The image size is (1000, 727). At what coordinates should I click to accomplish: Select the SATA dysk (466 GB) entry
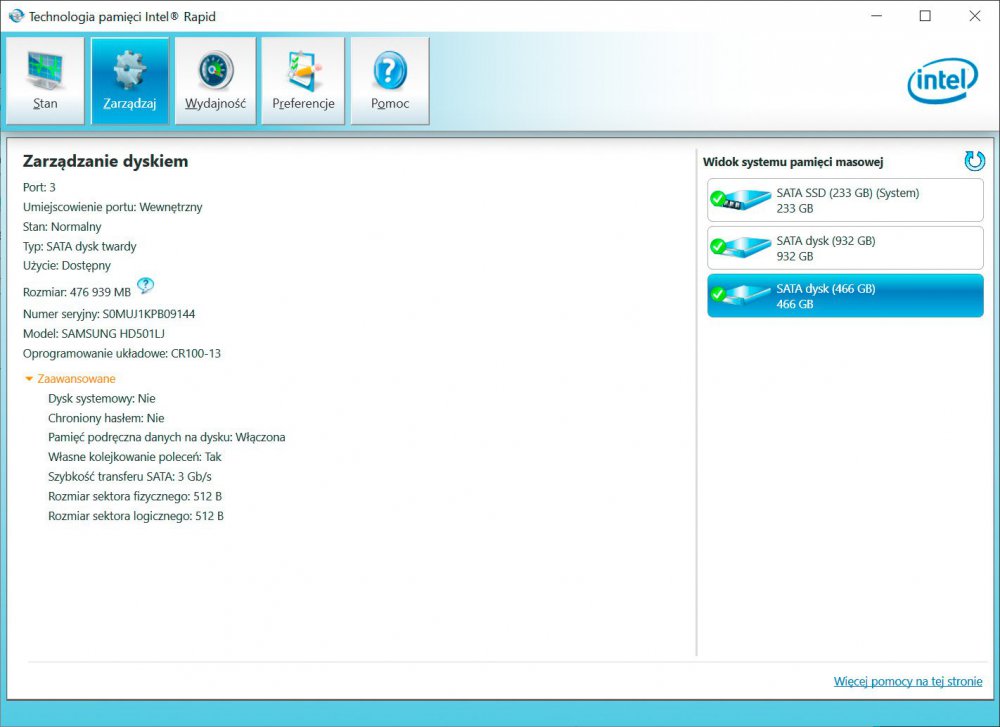pyautogui.click(x=846, y=296)
